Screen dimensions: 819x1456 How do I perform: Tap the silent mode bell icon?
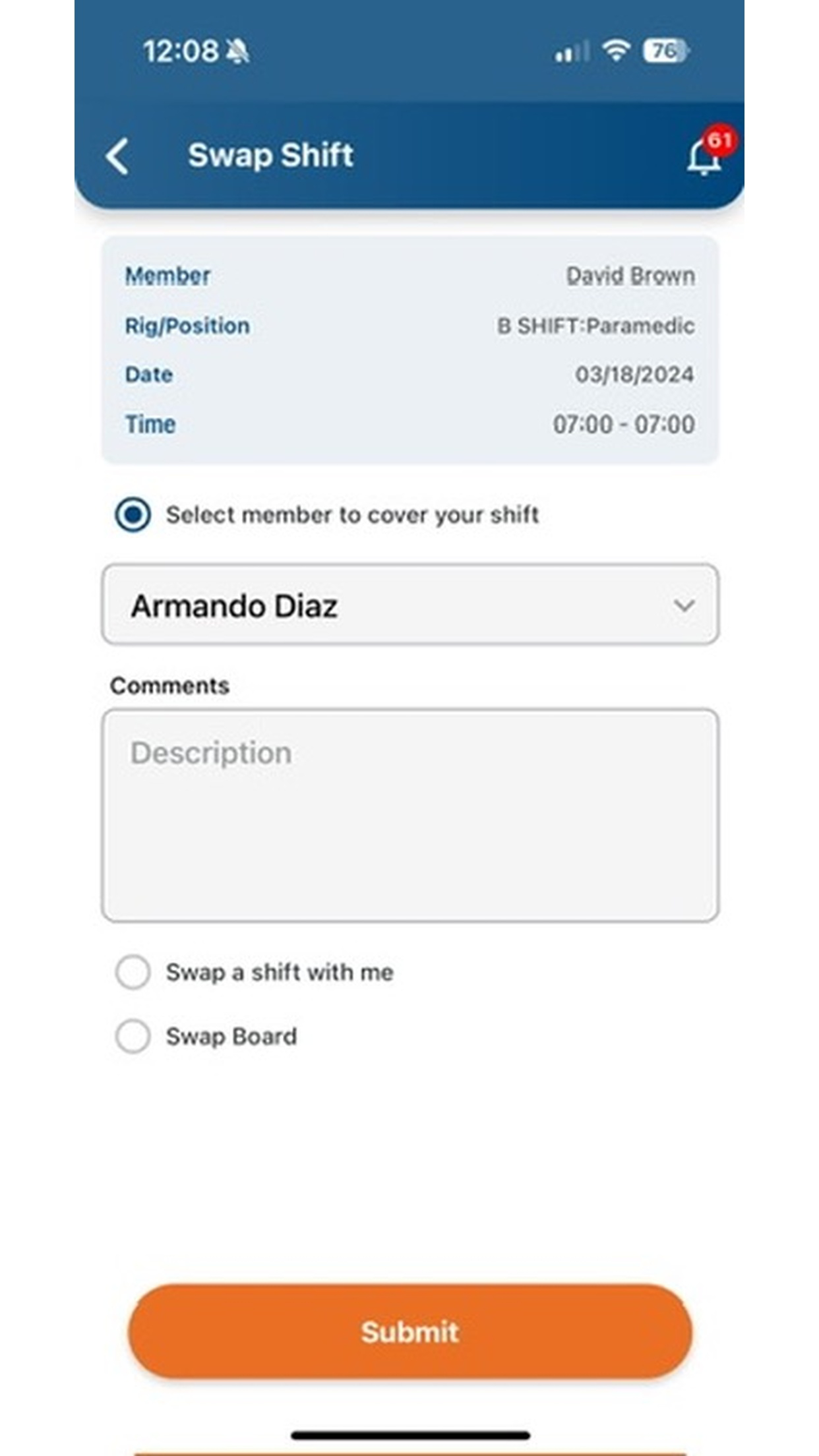pos(237,51)
